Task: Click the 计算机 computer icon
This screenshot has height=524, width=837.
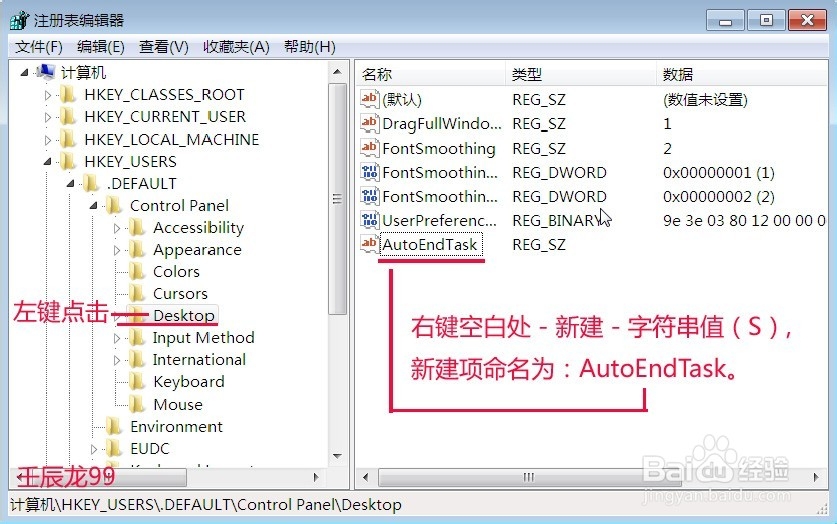Action: coord(45,72)
